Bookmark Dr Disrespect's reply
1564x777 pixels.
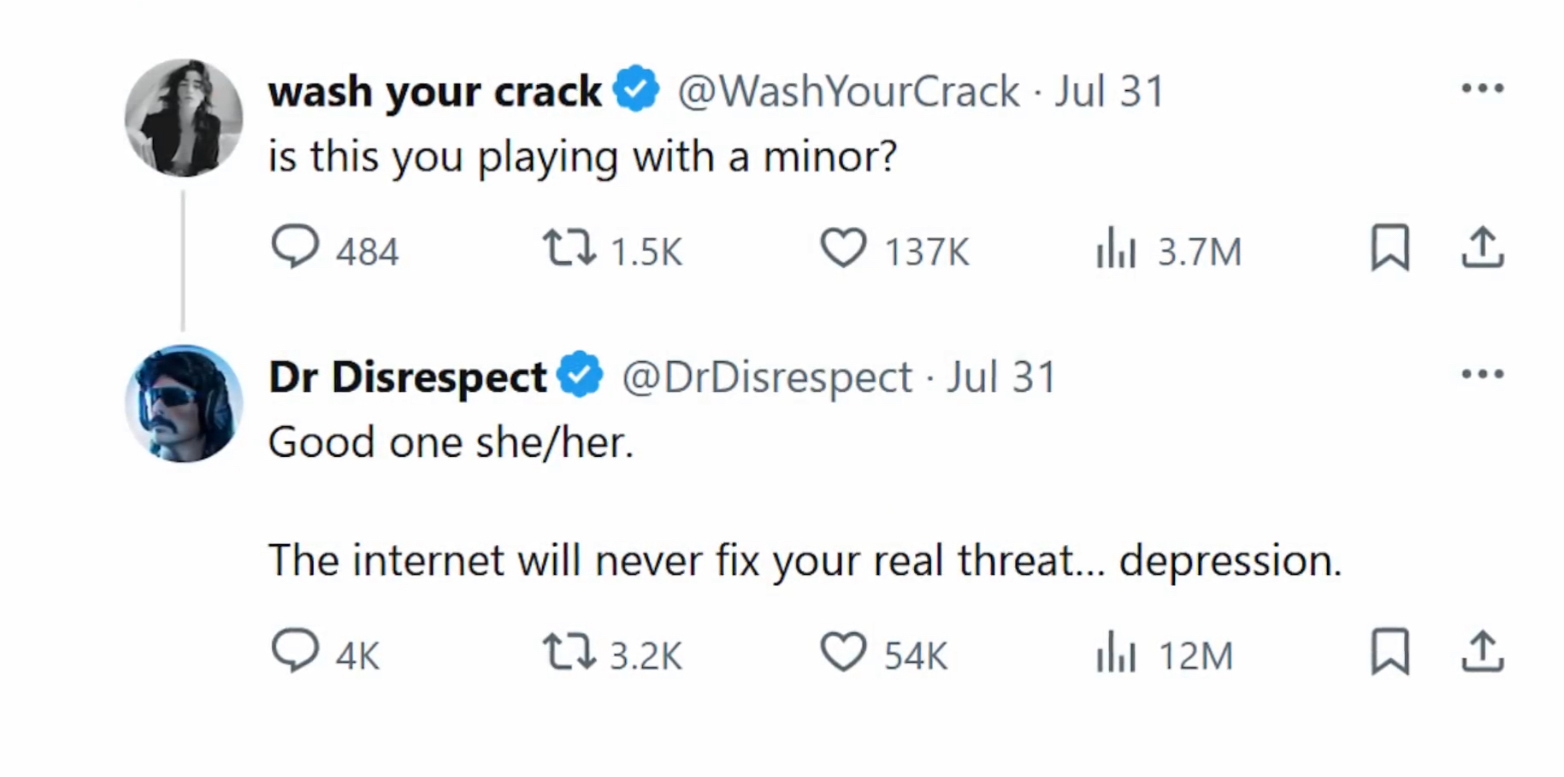coord(1389,653)
